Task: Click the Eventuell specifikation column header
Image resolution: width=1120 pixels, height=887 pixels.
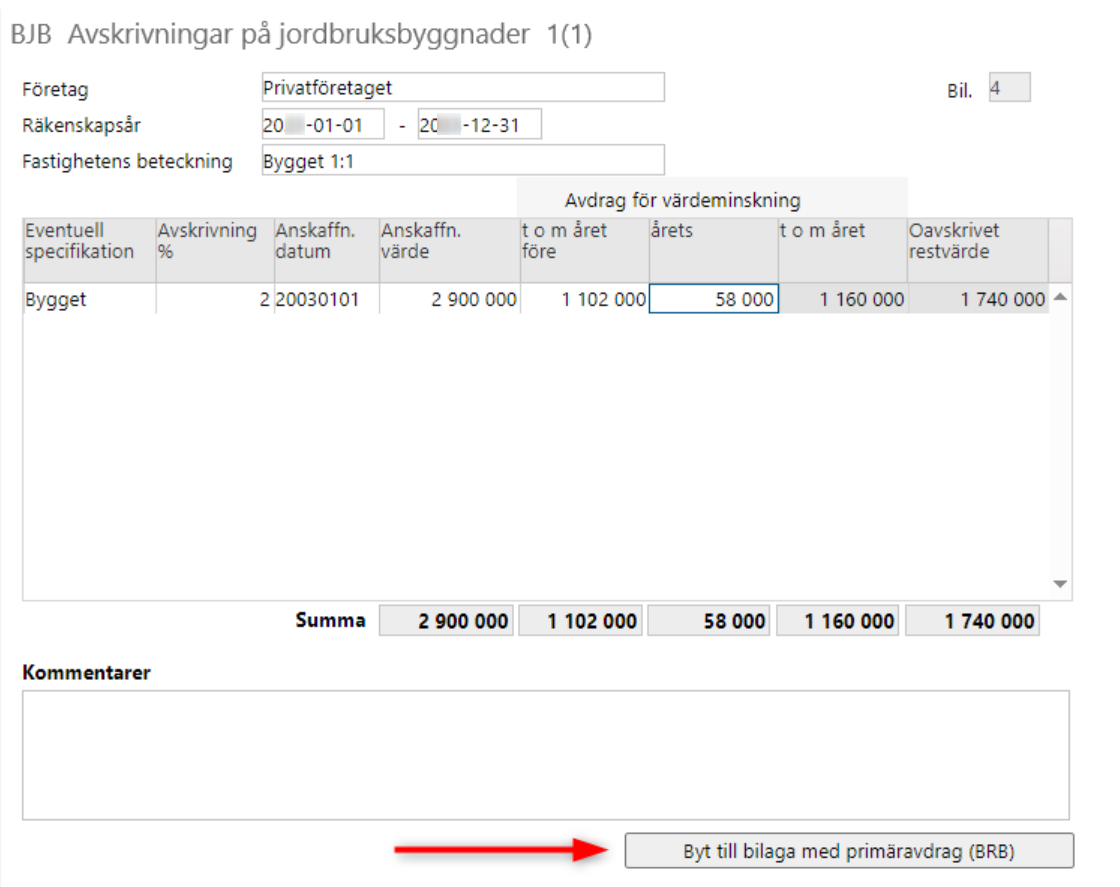Action: (x=89, y=250)
